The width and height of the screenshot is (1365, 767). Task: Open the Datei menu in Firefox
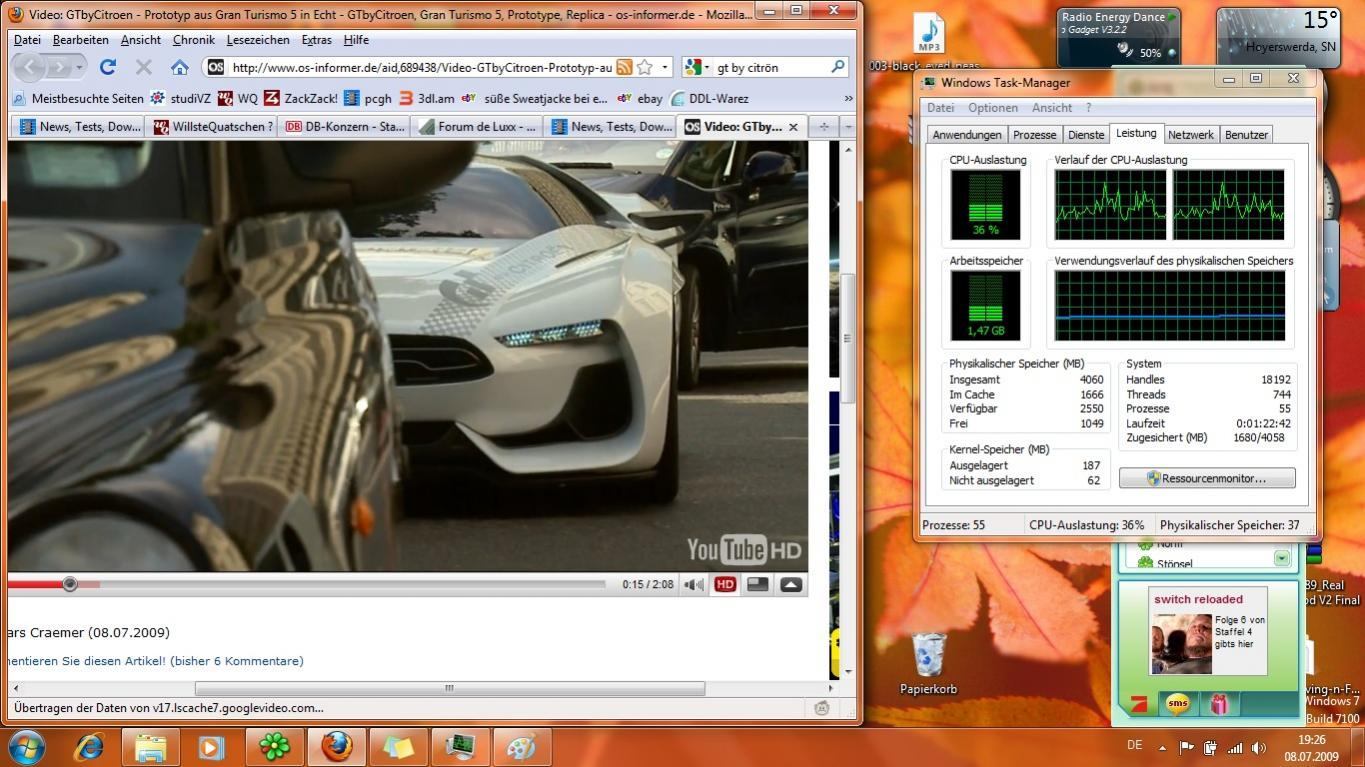click(27, 40)
